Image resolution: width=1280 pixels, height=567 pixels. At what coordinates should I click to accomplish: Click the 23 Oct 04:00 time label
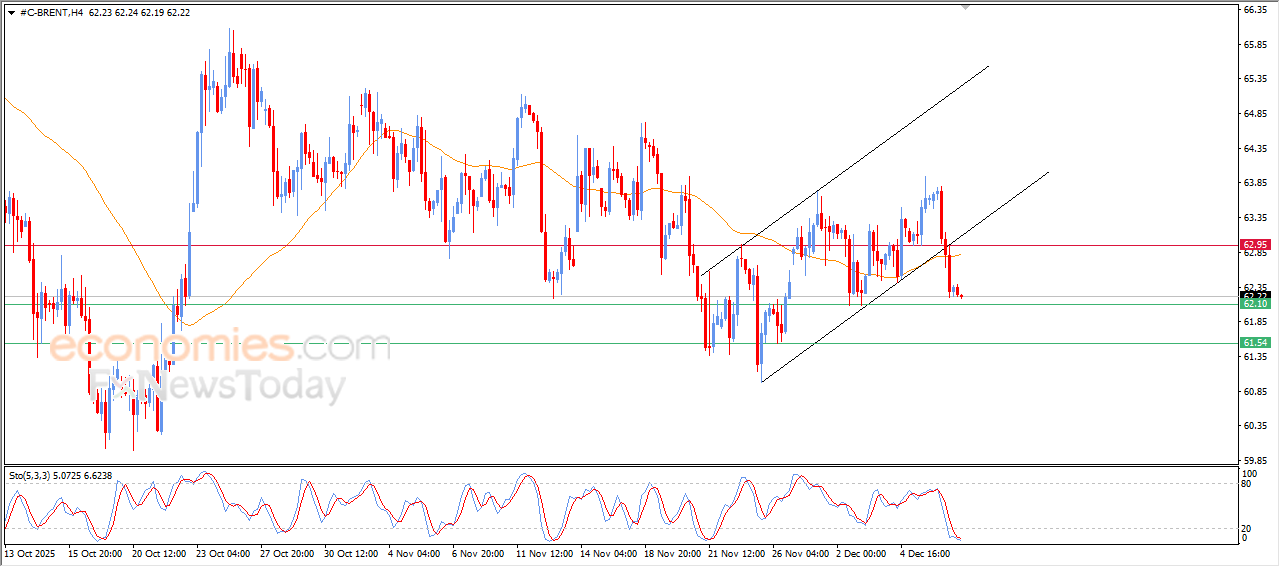222,552
